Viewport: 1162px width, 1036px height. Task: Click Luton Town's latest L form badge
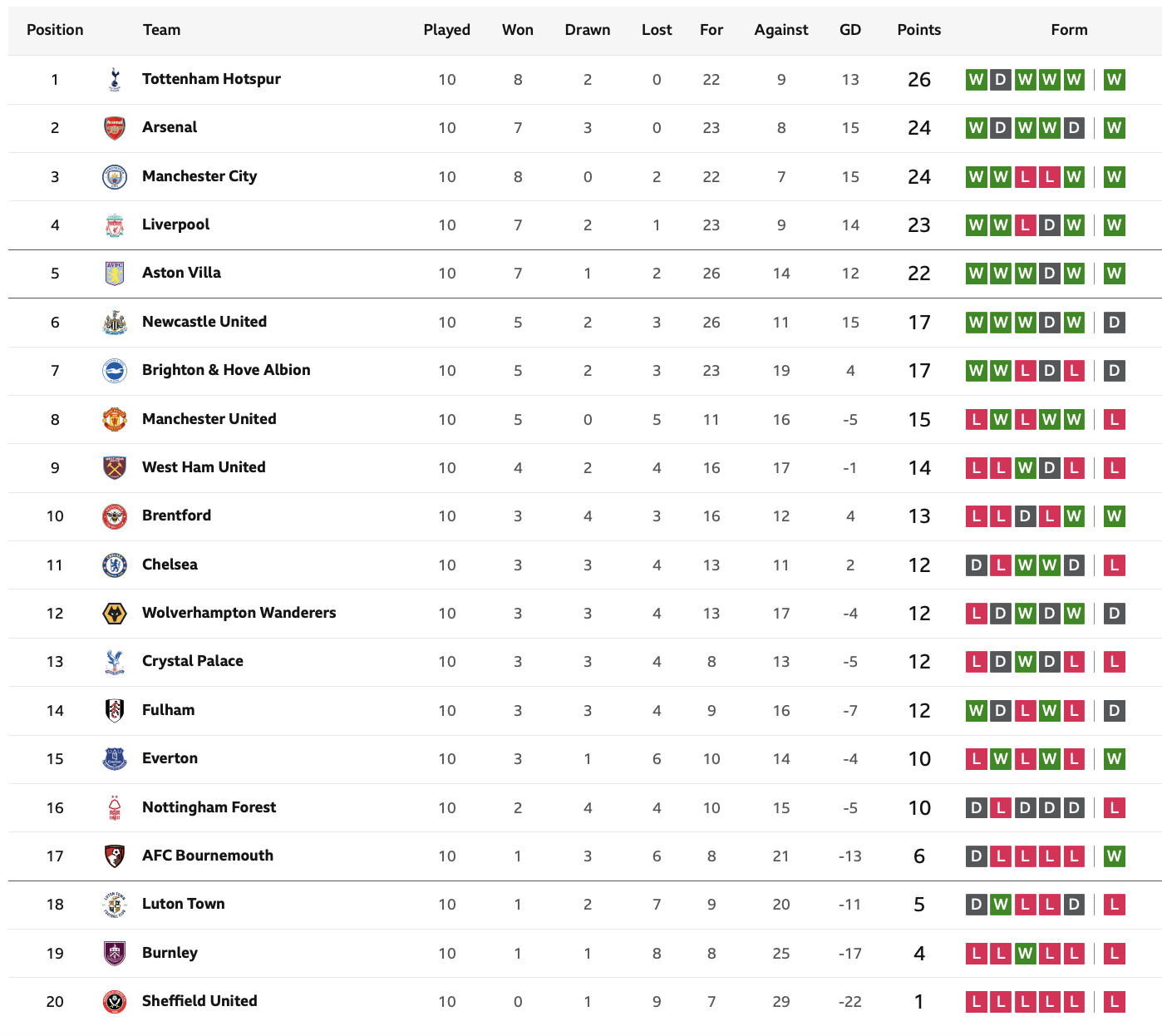1115,905
